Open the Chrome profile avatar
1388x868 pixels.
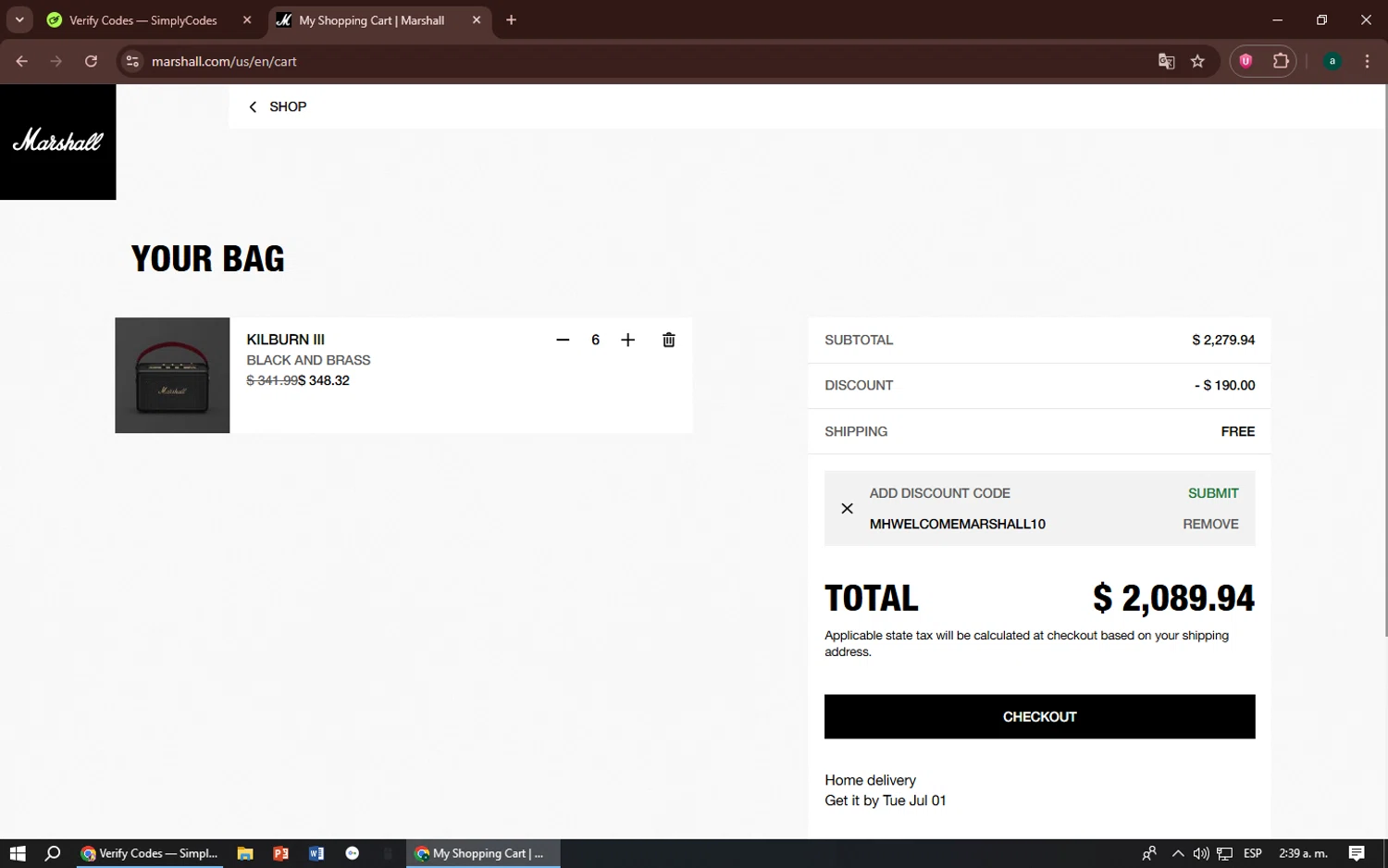[x=1332, y=61]
